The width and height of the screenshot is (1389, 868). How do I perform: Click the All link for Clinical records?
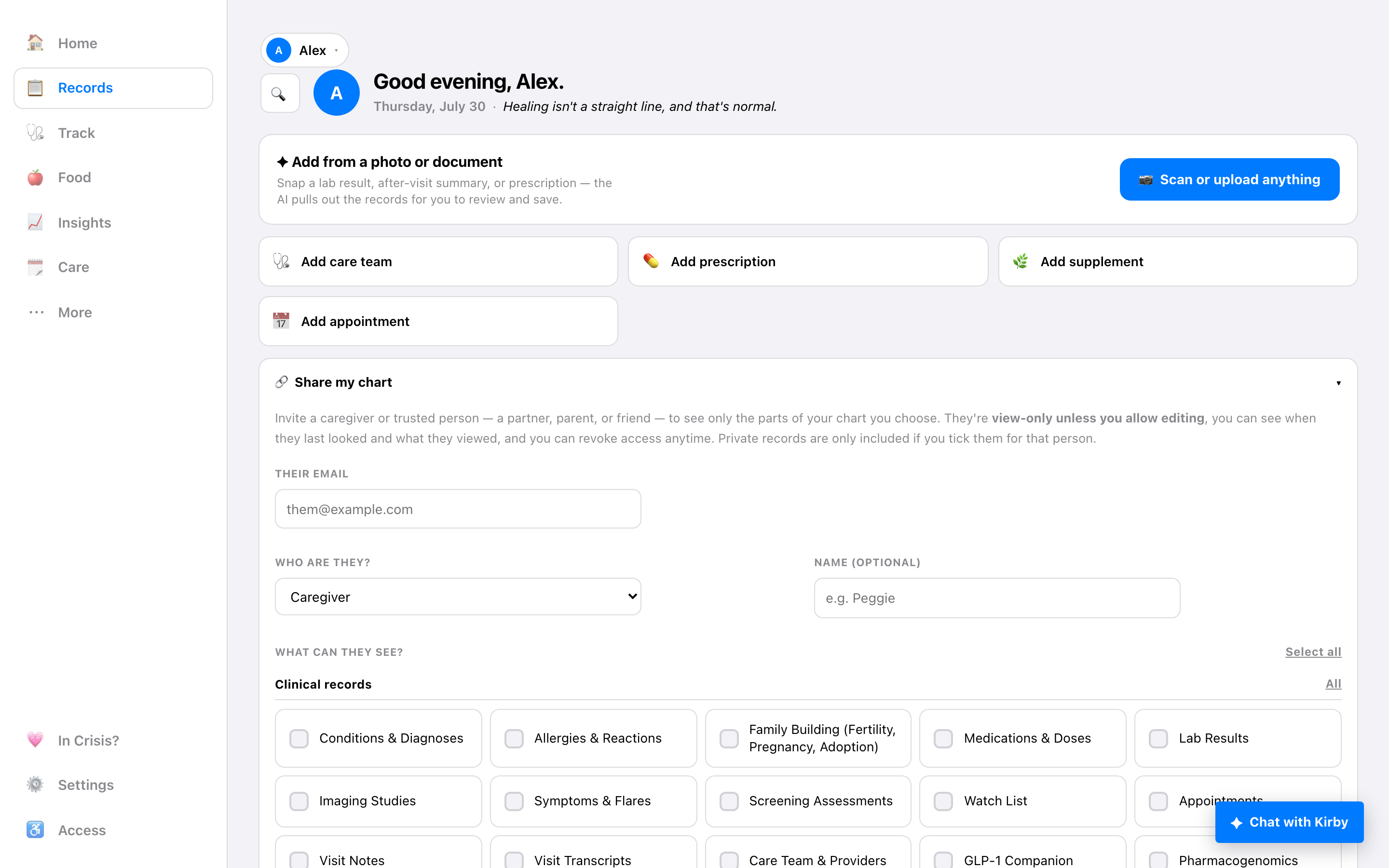tap(1333, 684)
